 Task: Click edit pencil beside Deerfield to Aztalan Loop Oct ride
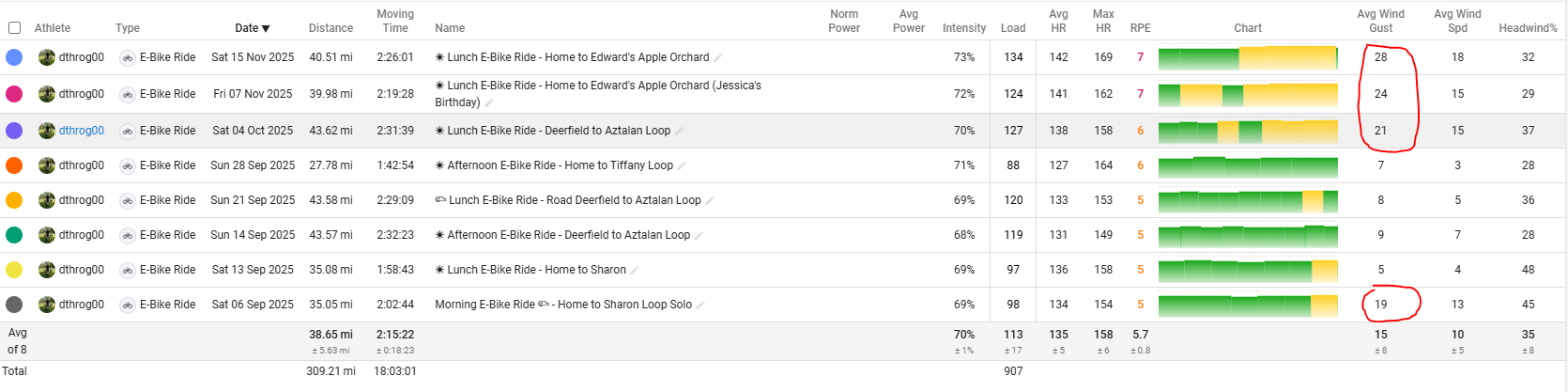679,132
